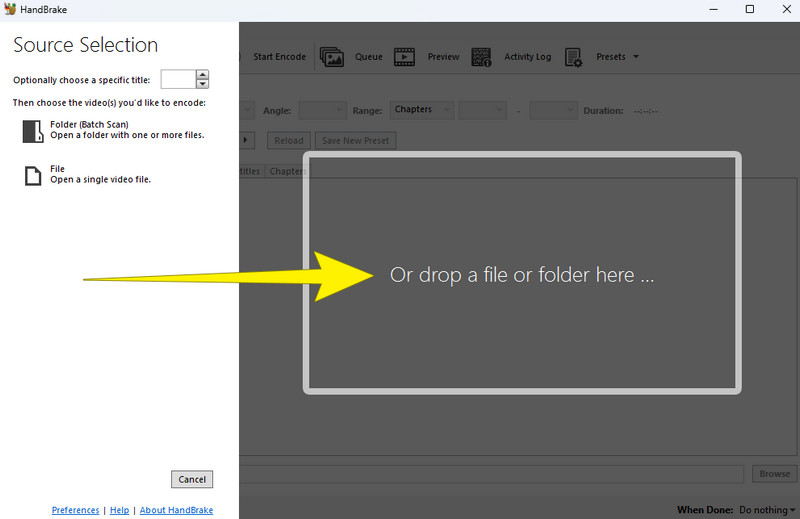Open the When Done dropdown
Screen dimensions: 800x519
tap(765, 510)
